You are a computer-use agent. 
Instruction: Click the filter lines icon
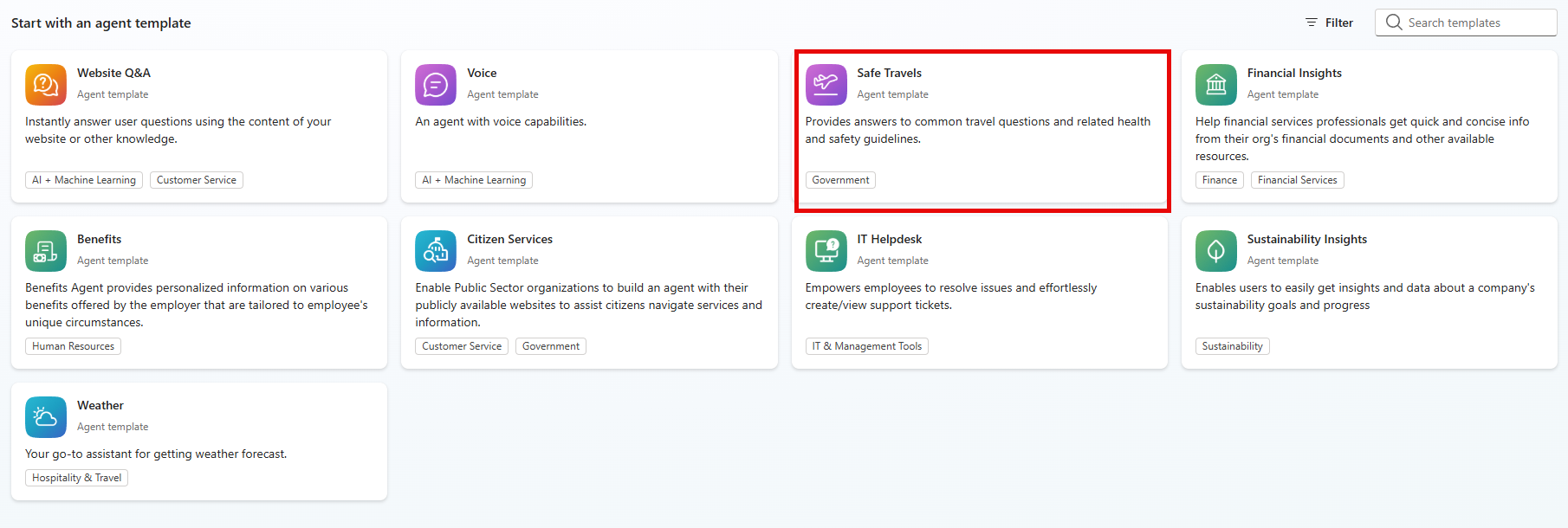coord(1312,23)
